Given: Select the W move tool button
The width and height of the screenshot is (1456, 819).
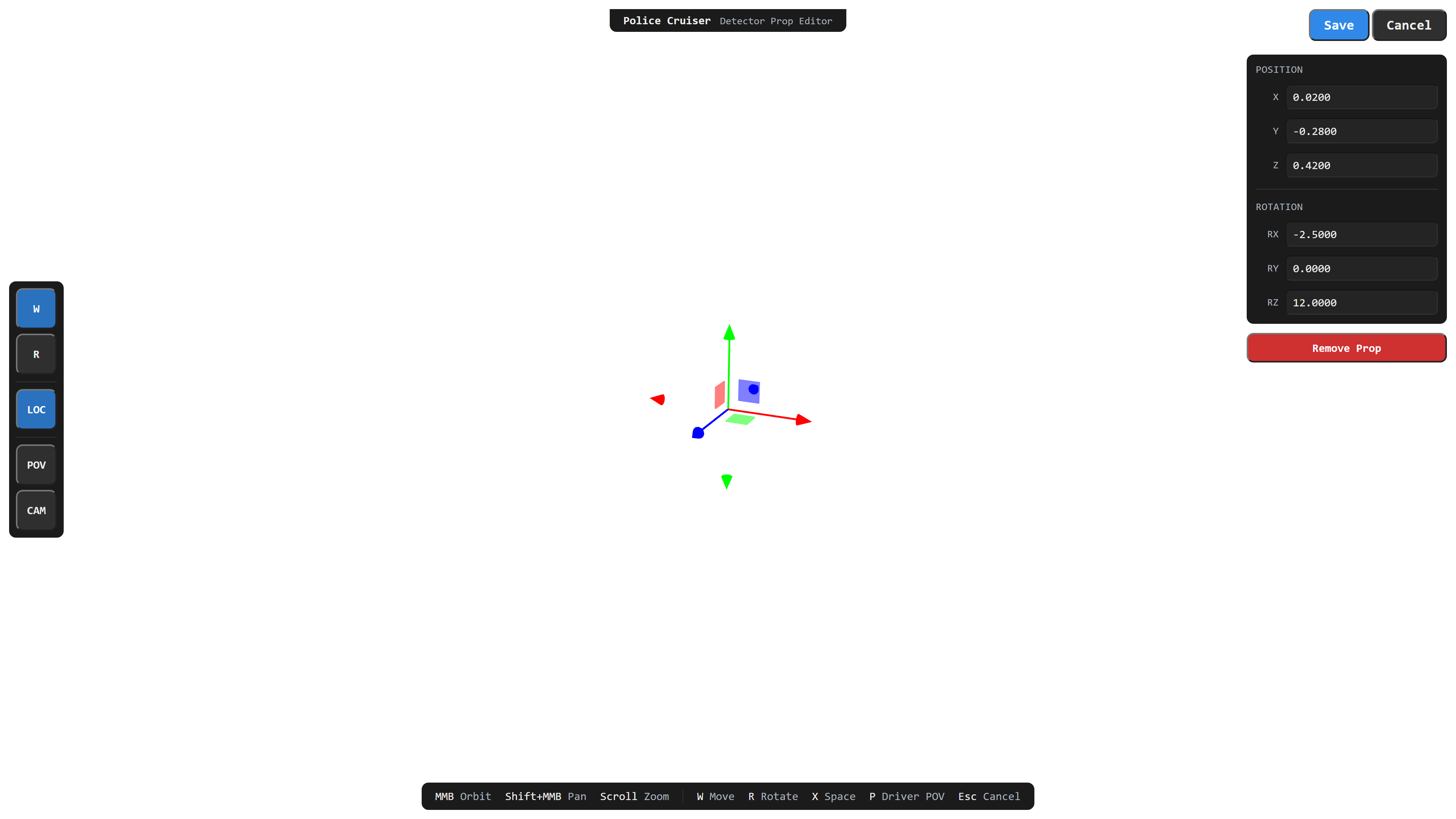Looking at the screenshot, I should [x=36, y=309].
